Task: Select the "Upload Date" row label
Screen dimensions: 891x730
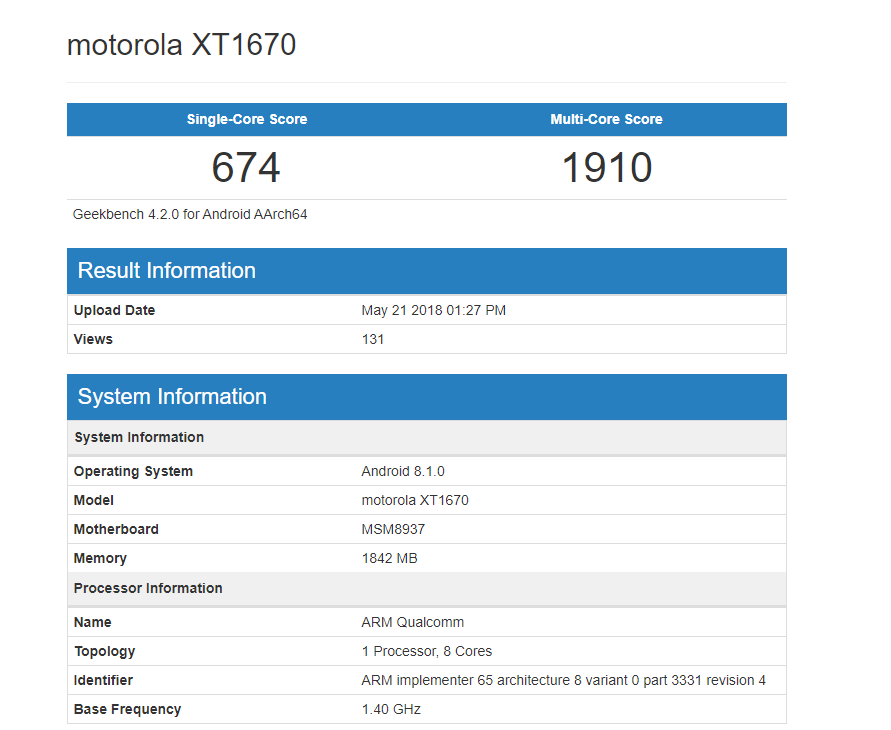Action: click(x=114, y=310)
